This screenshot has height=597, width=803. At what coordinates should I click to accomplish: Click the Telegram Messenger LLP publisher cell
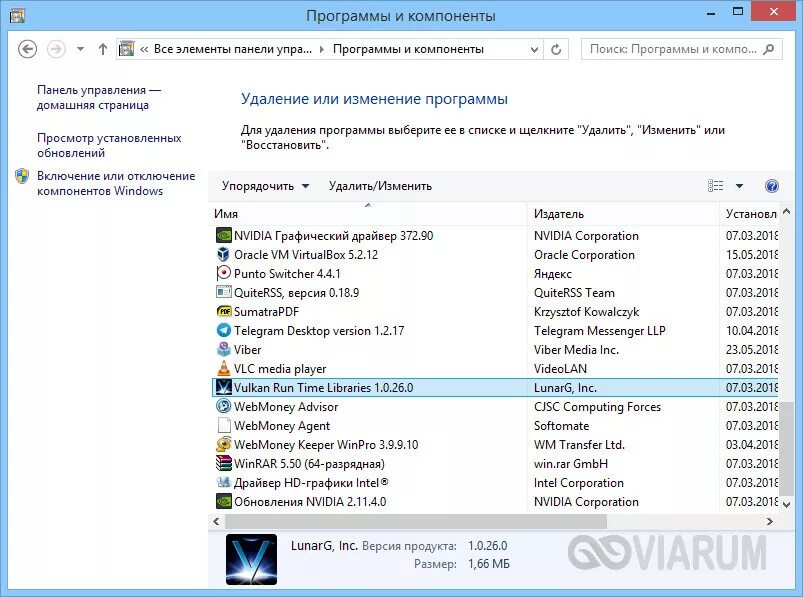[x=599, y=330]
